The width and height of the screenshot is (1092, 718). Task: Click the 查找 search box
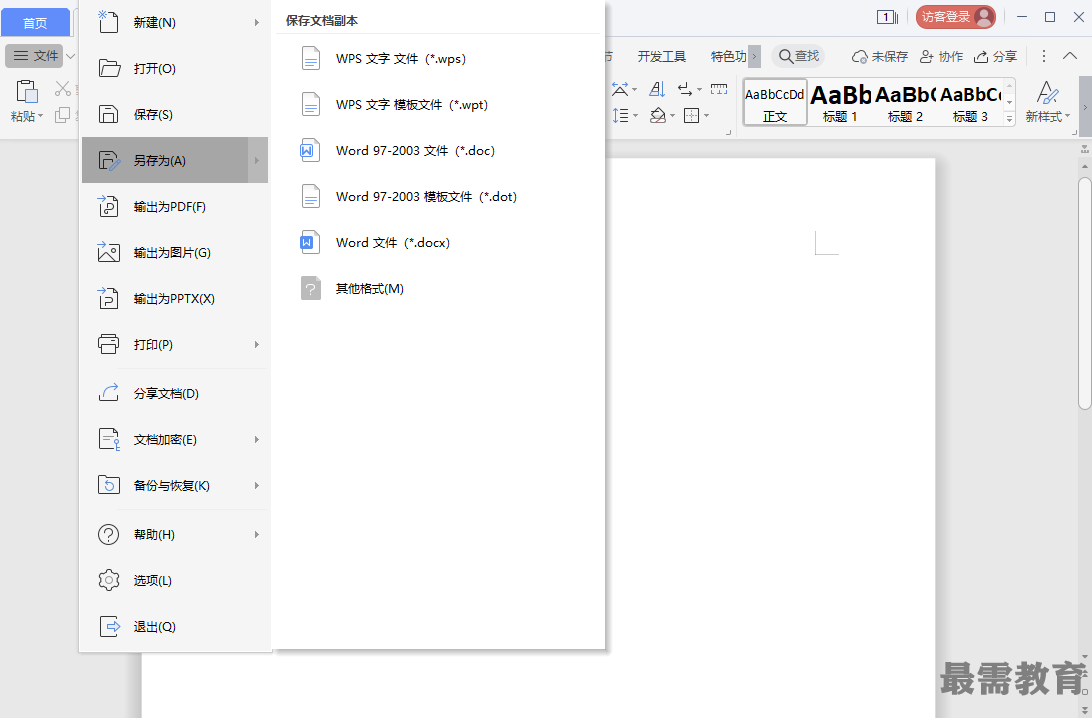(798, 56)
